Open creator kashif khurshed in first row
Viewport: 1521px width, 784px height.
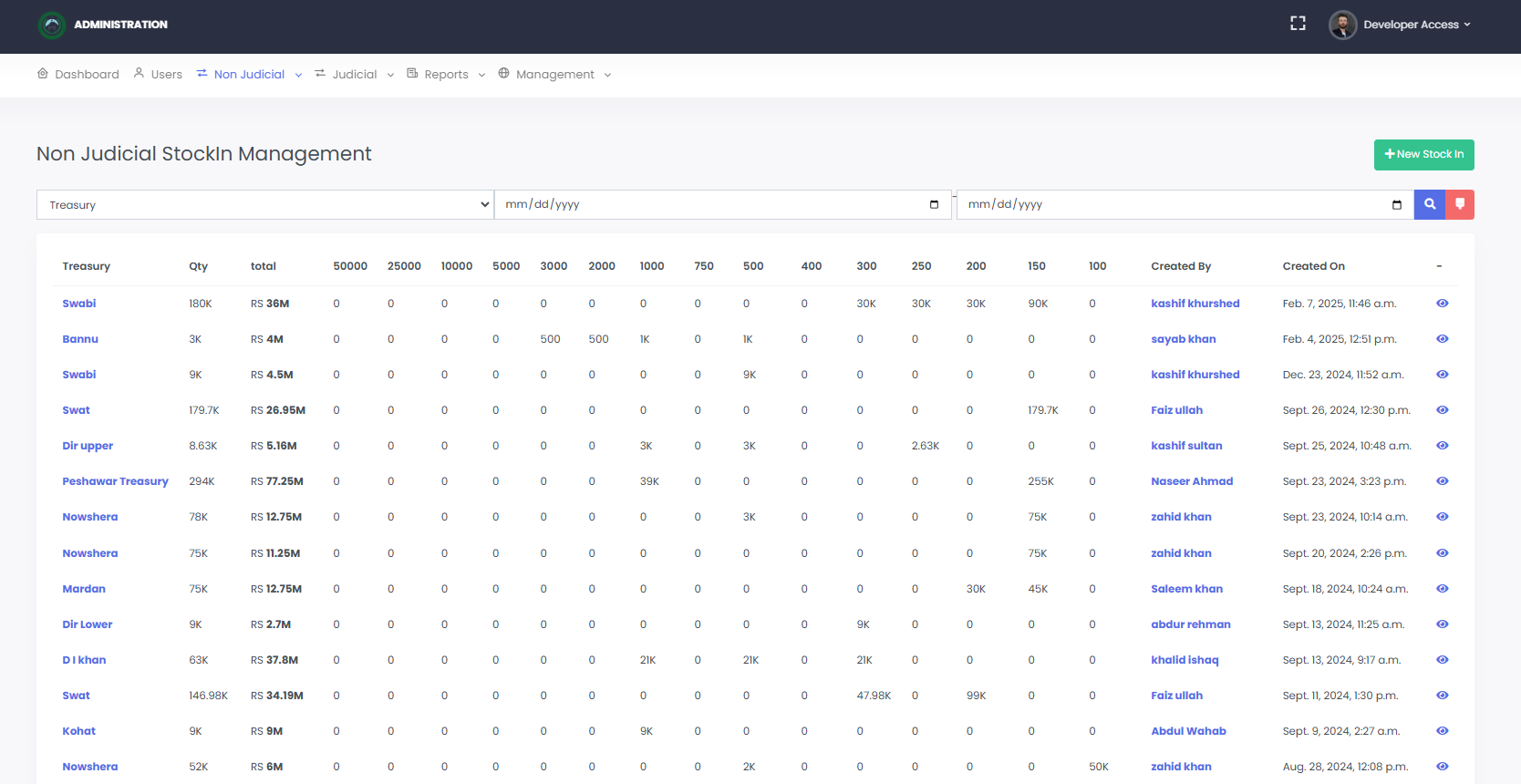point(1195,304)
